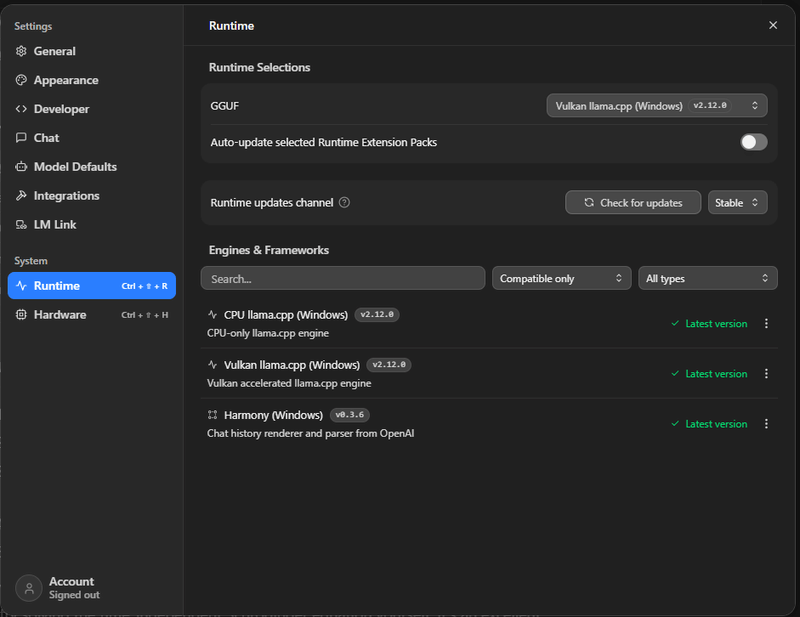
Task: Select the Model Defaults sidebar icon
Action: click(21, 167)
